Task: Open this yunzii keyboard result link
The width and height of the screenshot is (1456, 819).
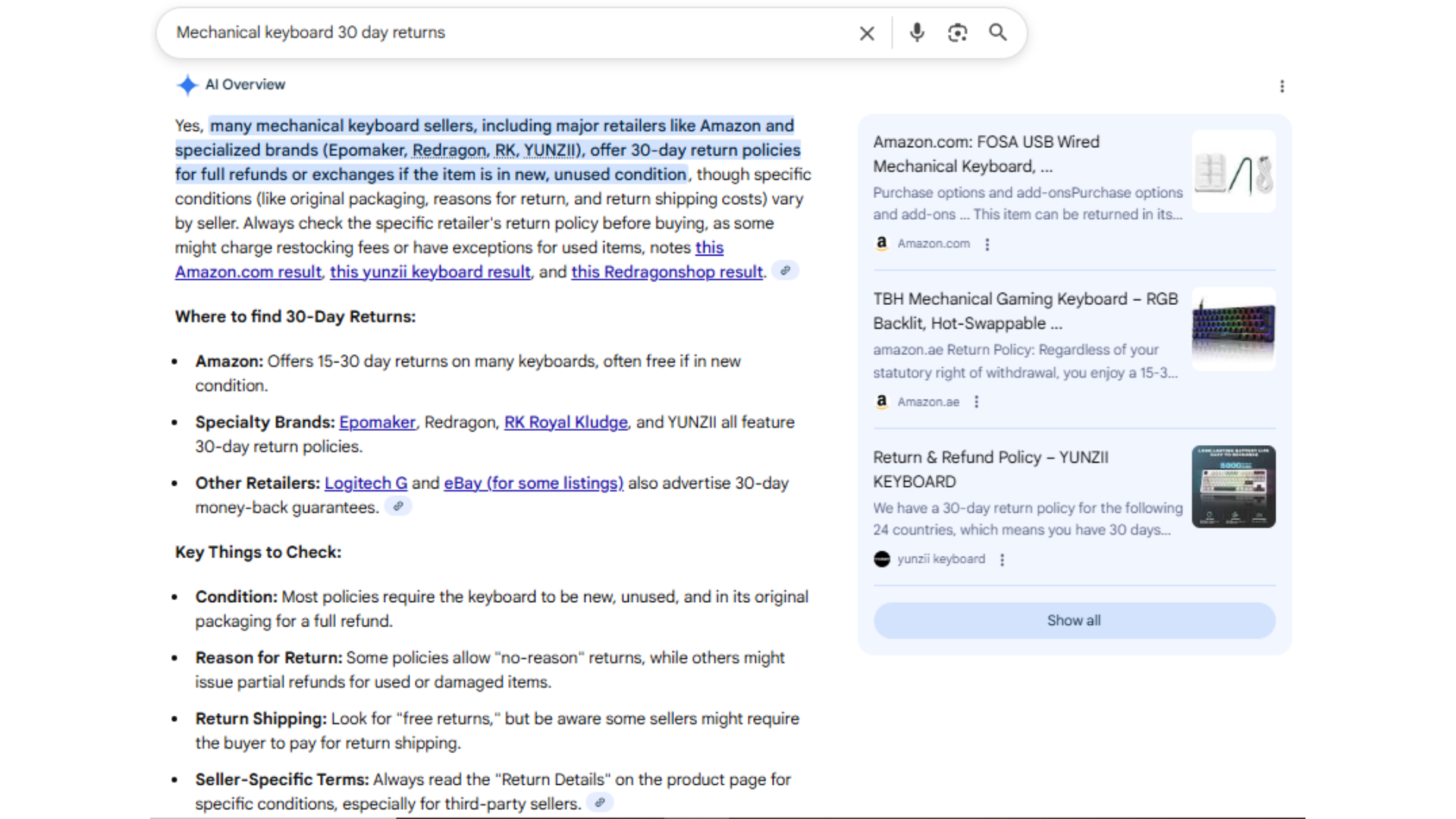Action: pos(430,272)
